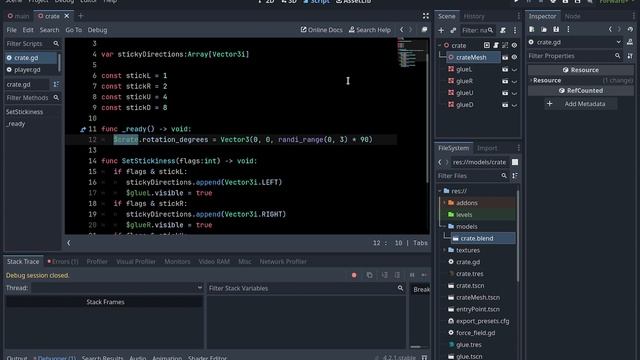Click Add Metadata button

coord(580,104)
